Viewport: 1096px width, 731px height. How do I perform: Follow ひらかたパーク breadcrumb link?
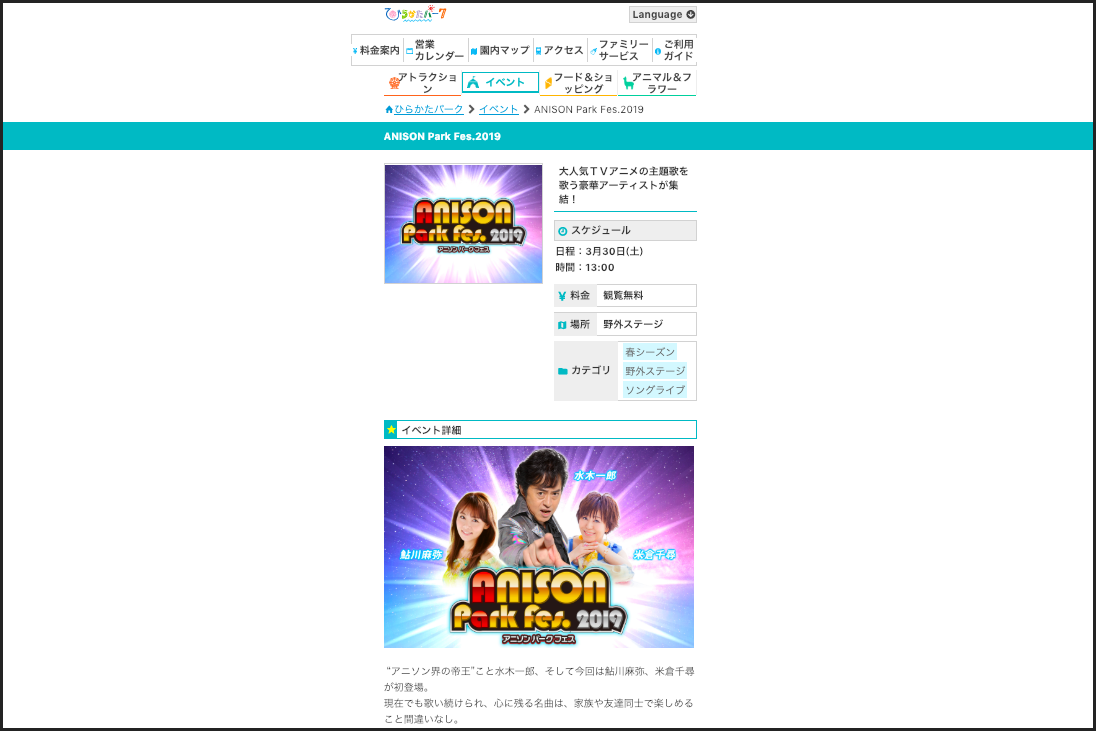click(x=429, y=109)
